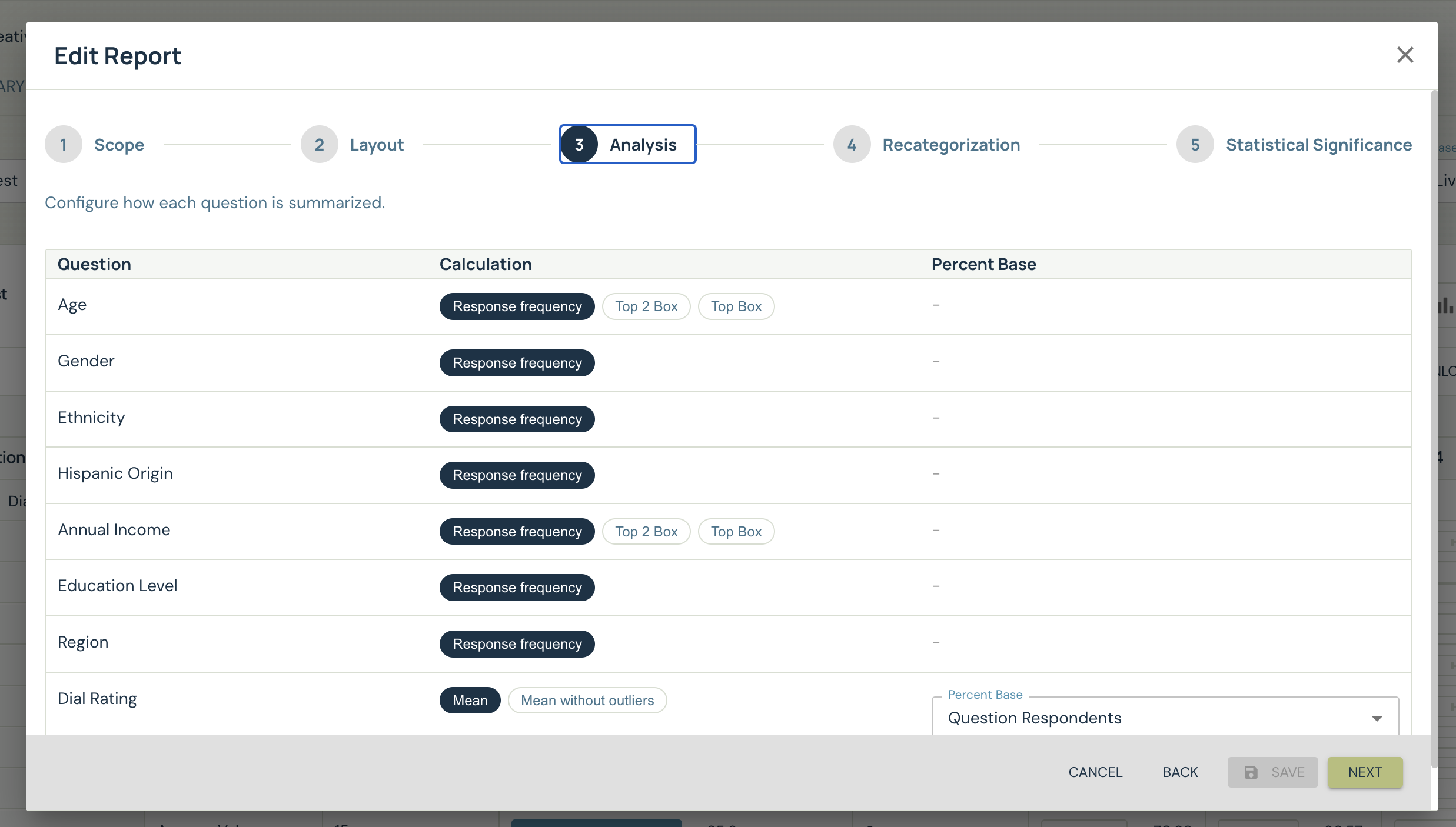
Task: Click the Hispanic Origin question label
Action: click(x=115, y=473)
